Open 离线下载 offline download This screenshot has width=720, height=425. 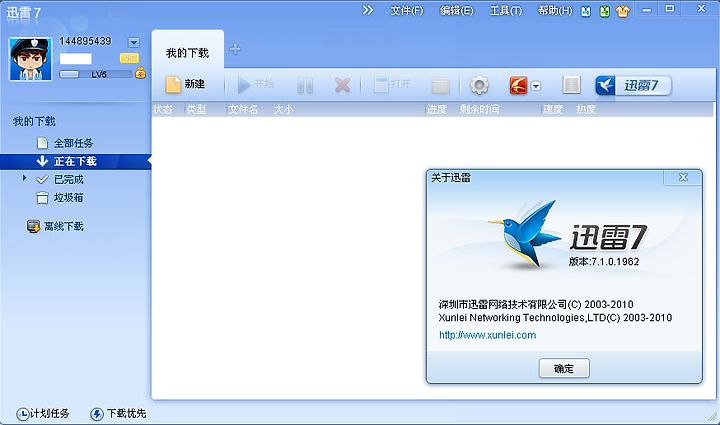point(55,226)
